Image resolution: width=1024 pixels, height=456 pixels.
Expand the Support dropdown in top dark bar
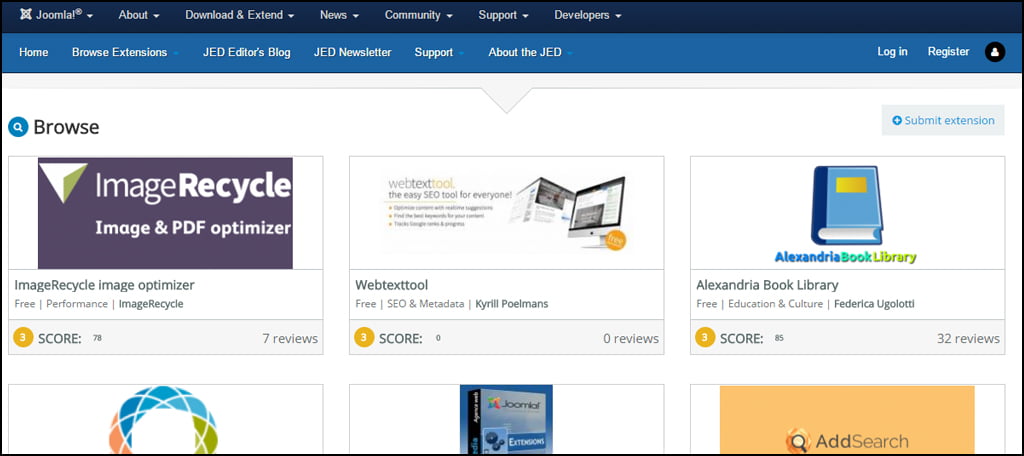(x=503, y=15)
